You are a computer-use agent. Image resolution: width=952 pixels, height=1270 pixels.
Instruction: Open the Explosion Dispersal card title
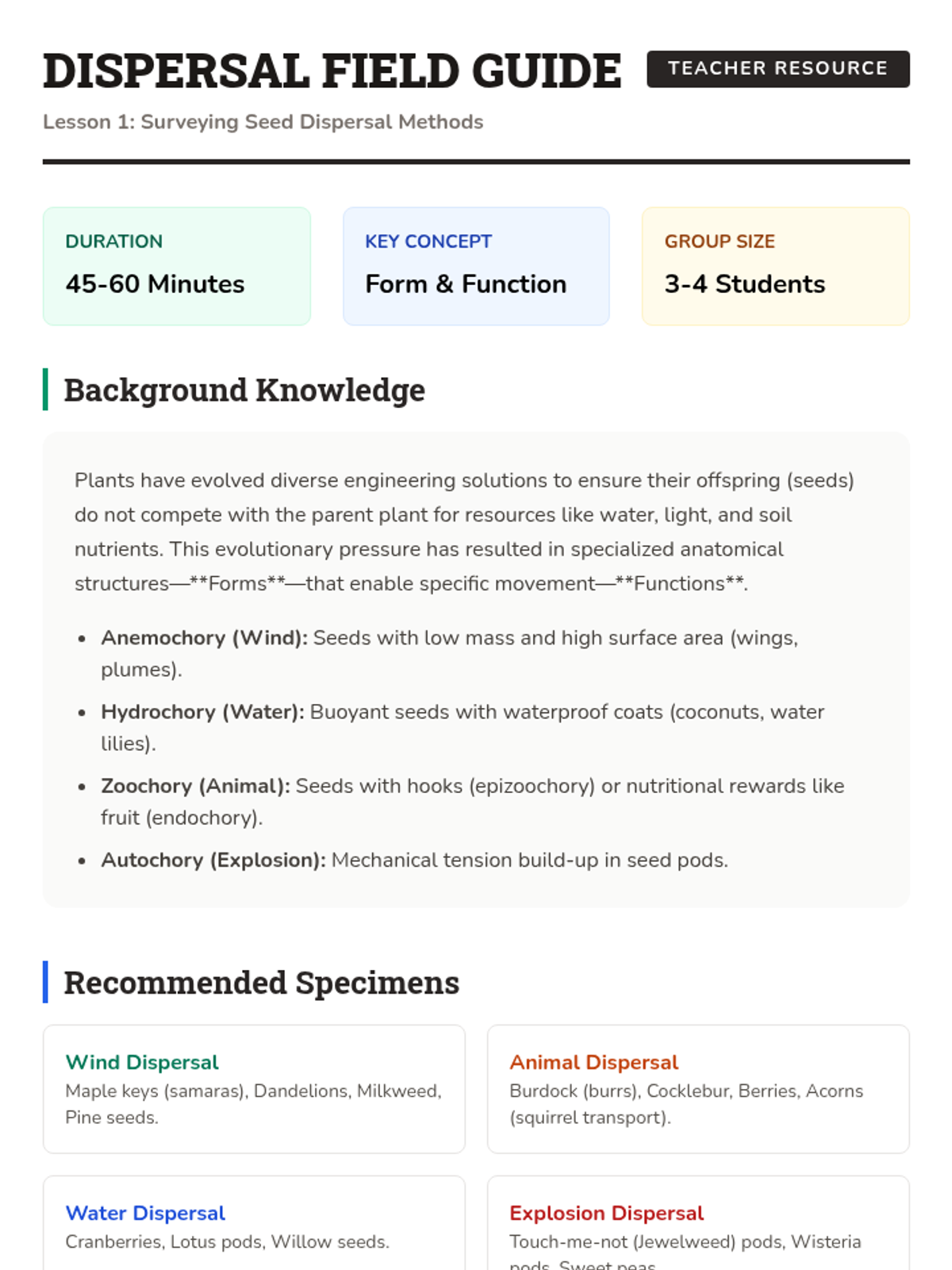606,1213
